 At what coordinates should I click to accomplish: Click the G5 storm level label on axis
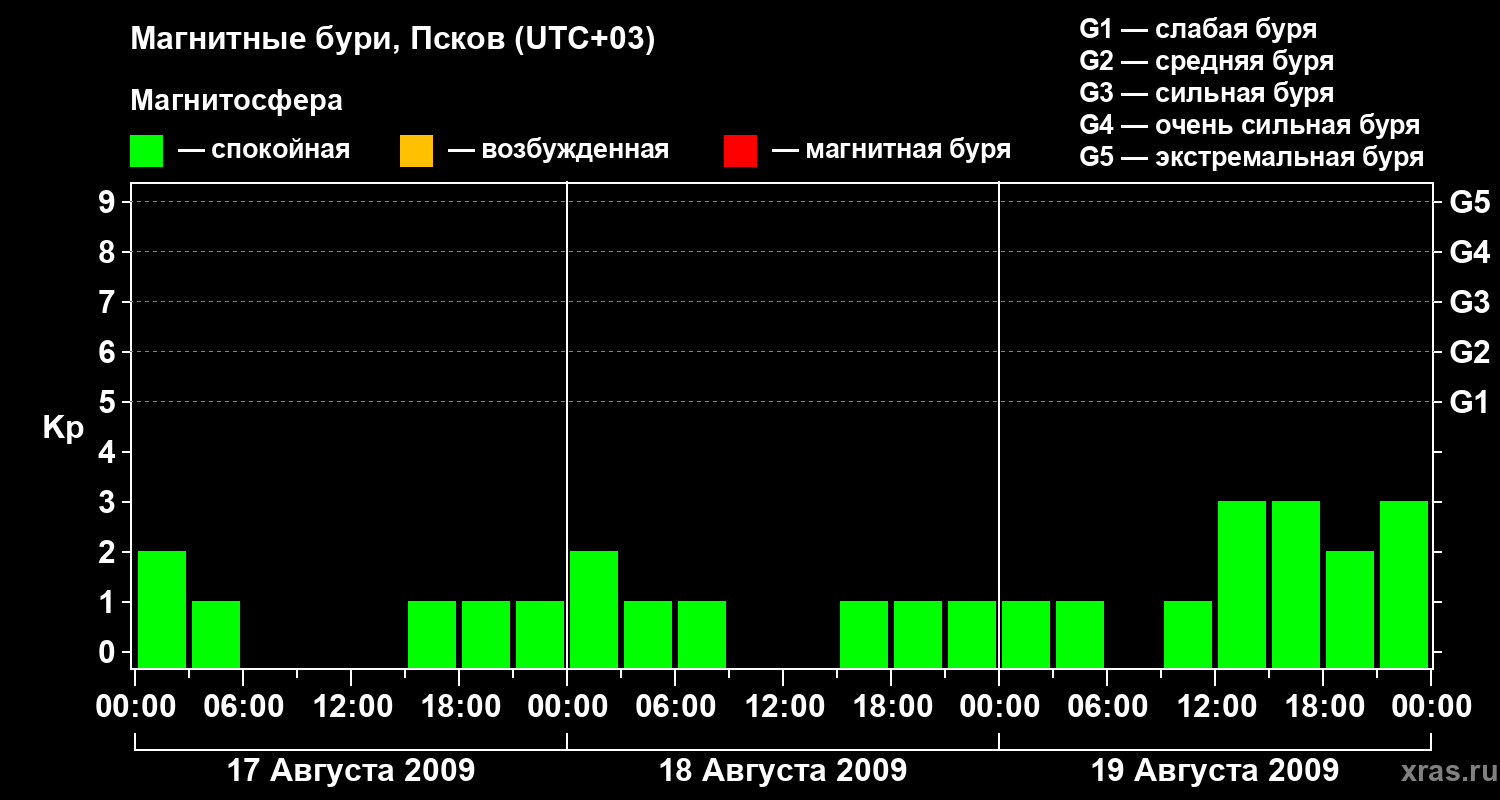pos(1469,202)
